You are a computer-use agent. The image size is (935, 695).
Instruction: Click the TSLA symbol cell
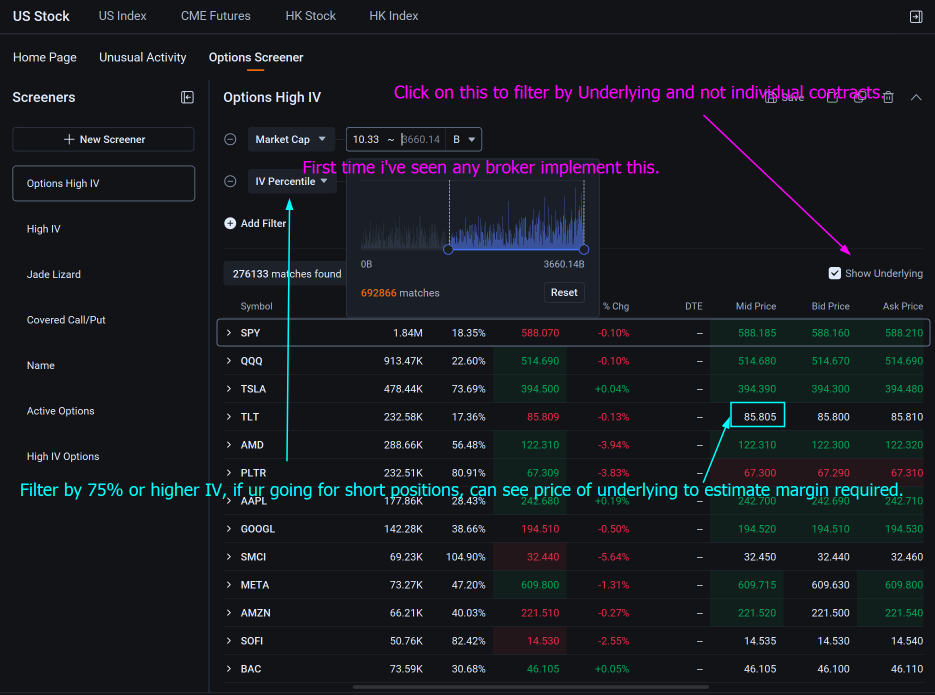pos(253,389)
